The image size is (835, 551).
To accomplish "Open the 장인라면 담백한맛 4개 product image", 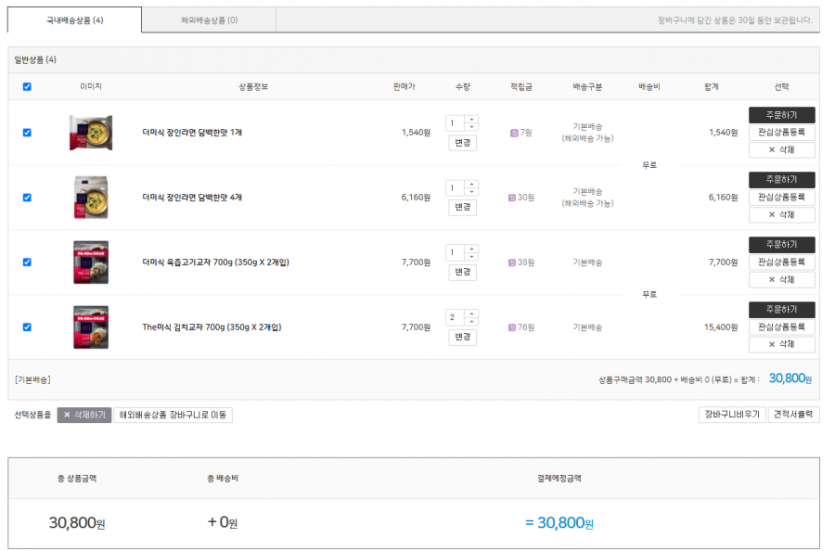I will click(x=90, y=197).
